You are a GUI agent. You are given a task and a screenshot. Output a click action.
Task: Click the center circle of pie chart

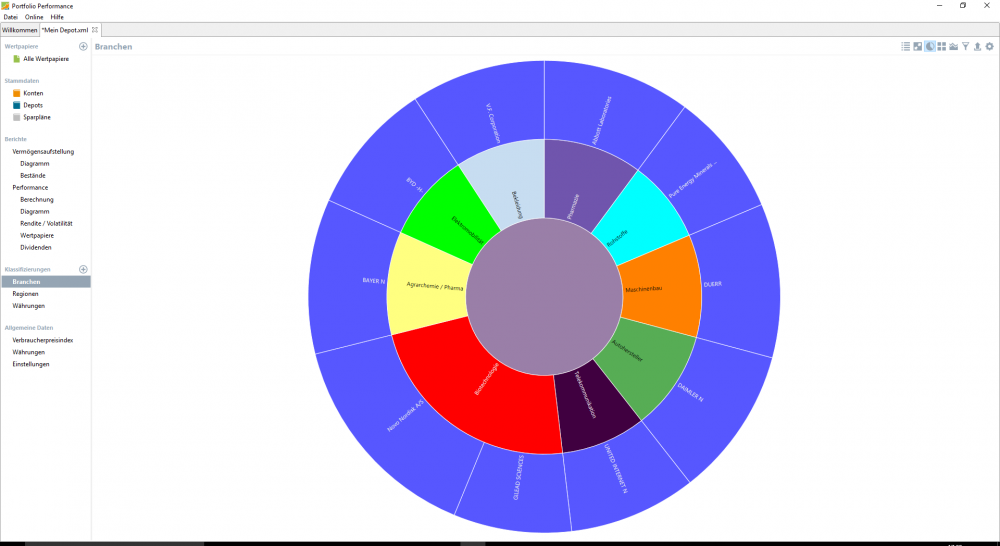pyautogui.click(x=544, y=297)
